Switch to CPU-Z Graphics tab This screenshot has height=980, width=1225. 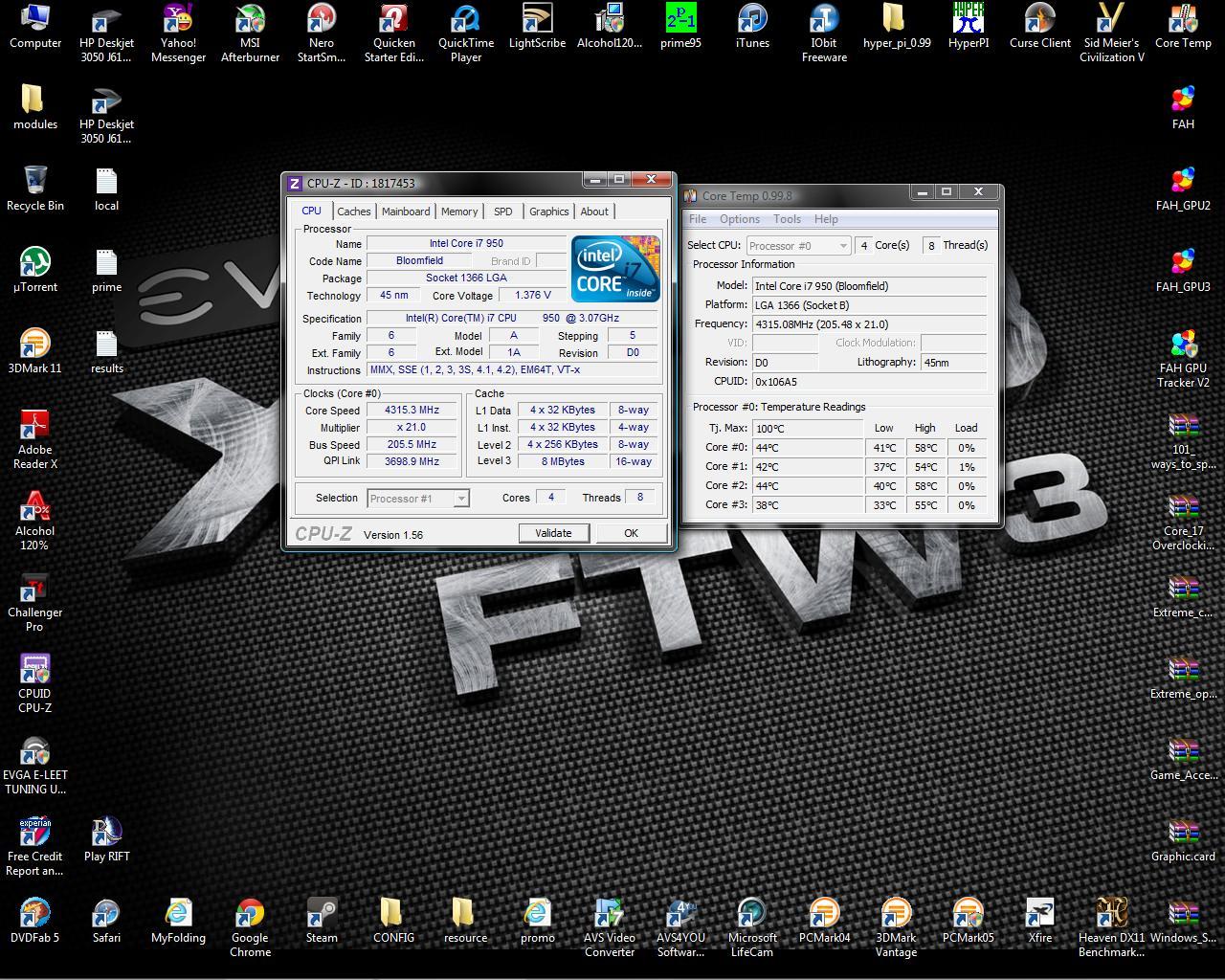tap(549, 212)
